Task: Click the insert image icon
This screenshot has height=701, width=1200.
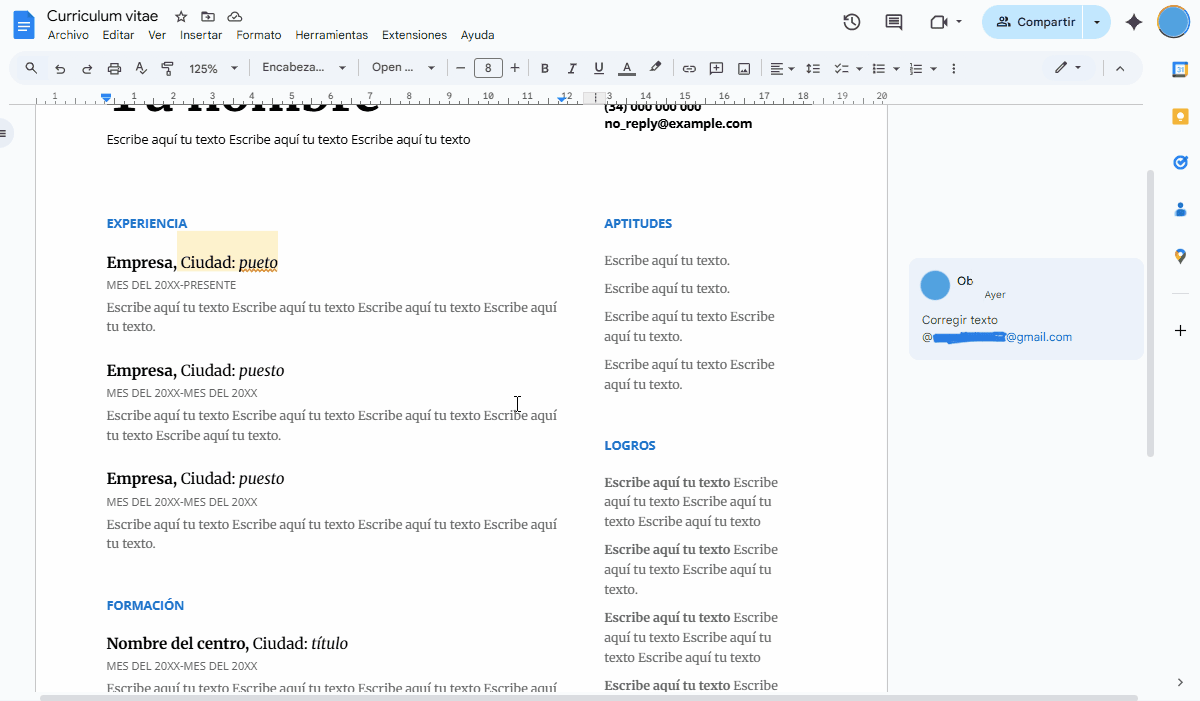Action: 744,68
